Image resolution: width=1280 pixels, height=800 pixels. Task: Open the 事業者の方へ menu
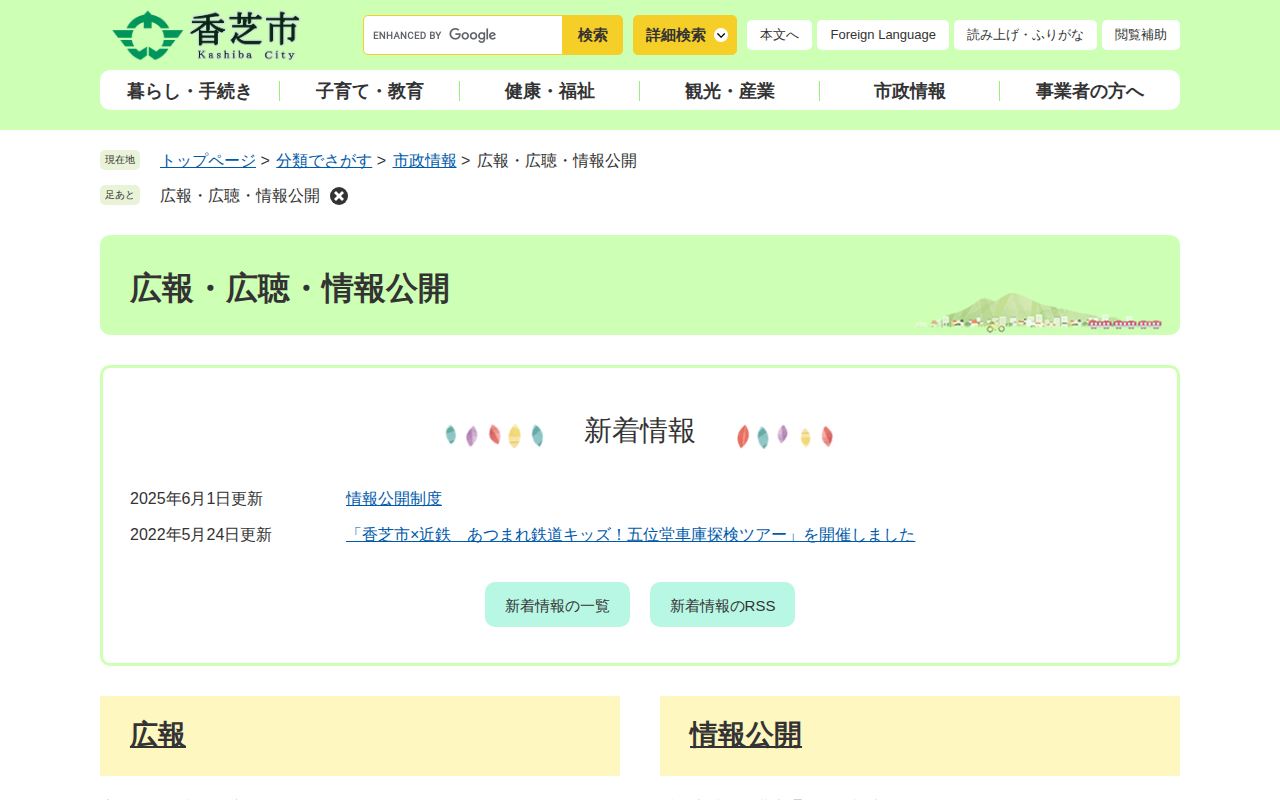pyautogui.click(x=1089, y=91)
